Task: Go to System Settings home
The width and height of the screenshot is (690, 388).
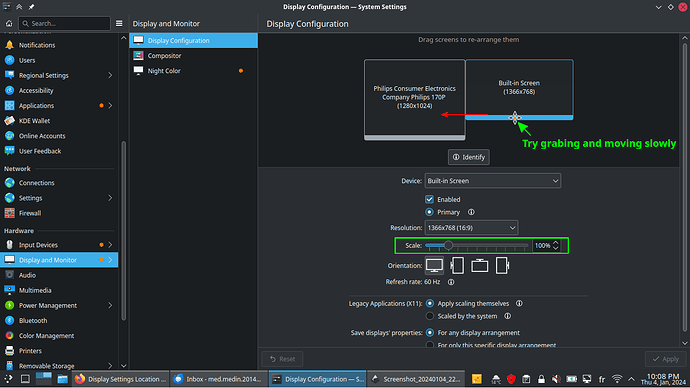Action: point(9,23)
